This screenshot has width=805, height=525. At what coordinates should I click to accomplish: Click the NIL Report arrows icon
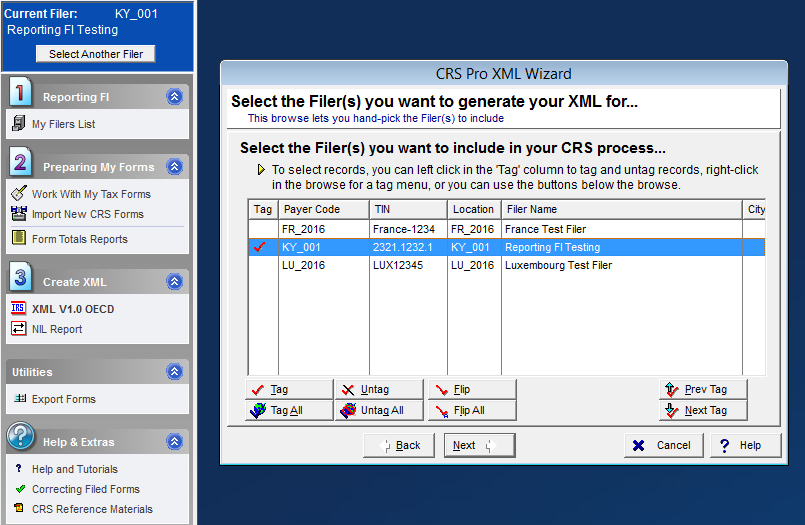coord(18,328)
